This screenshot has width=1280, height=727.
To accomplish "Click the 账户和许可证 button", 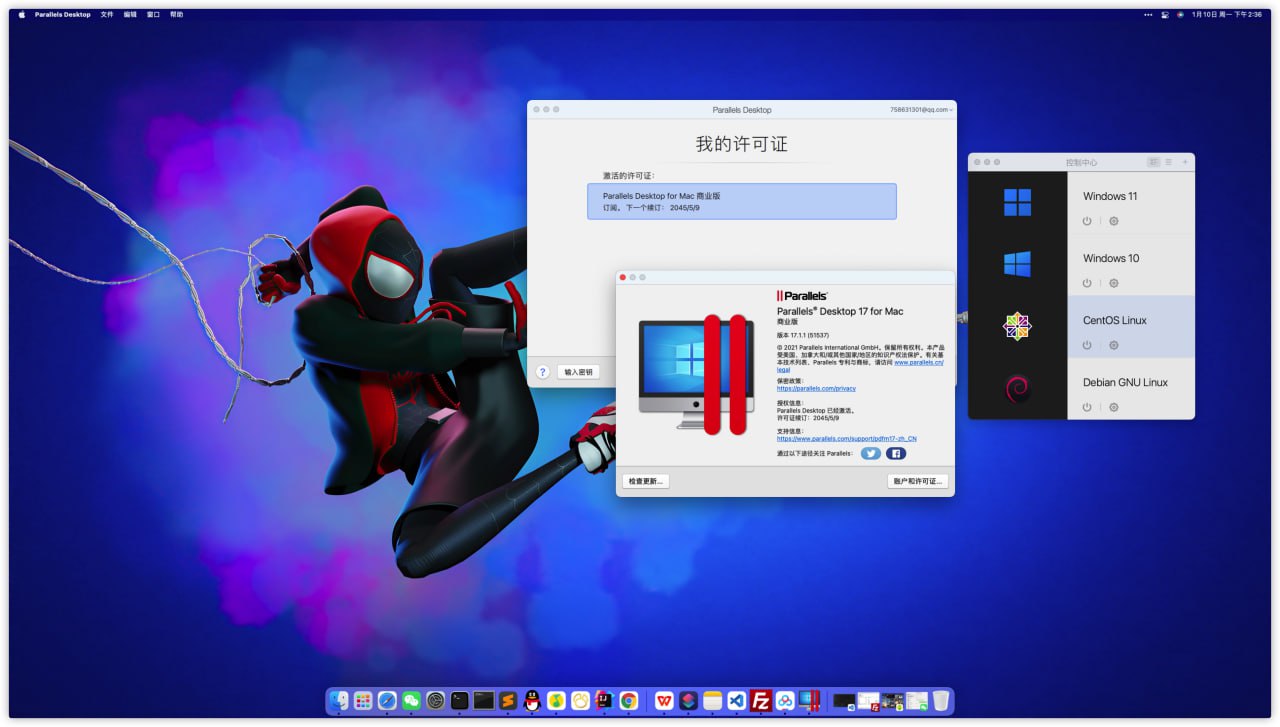I will (917, 481).
